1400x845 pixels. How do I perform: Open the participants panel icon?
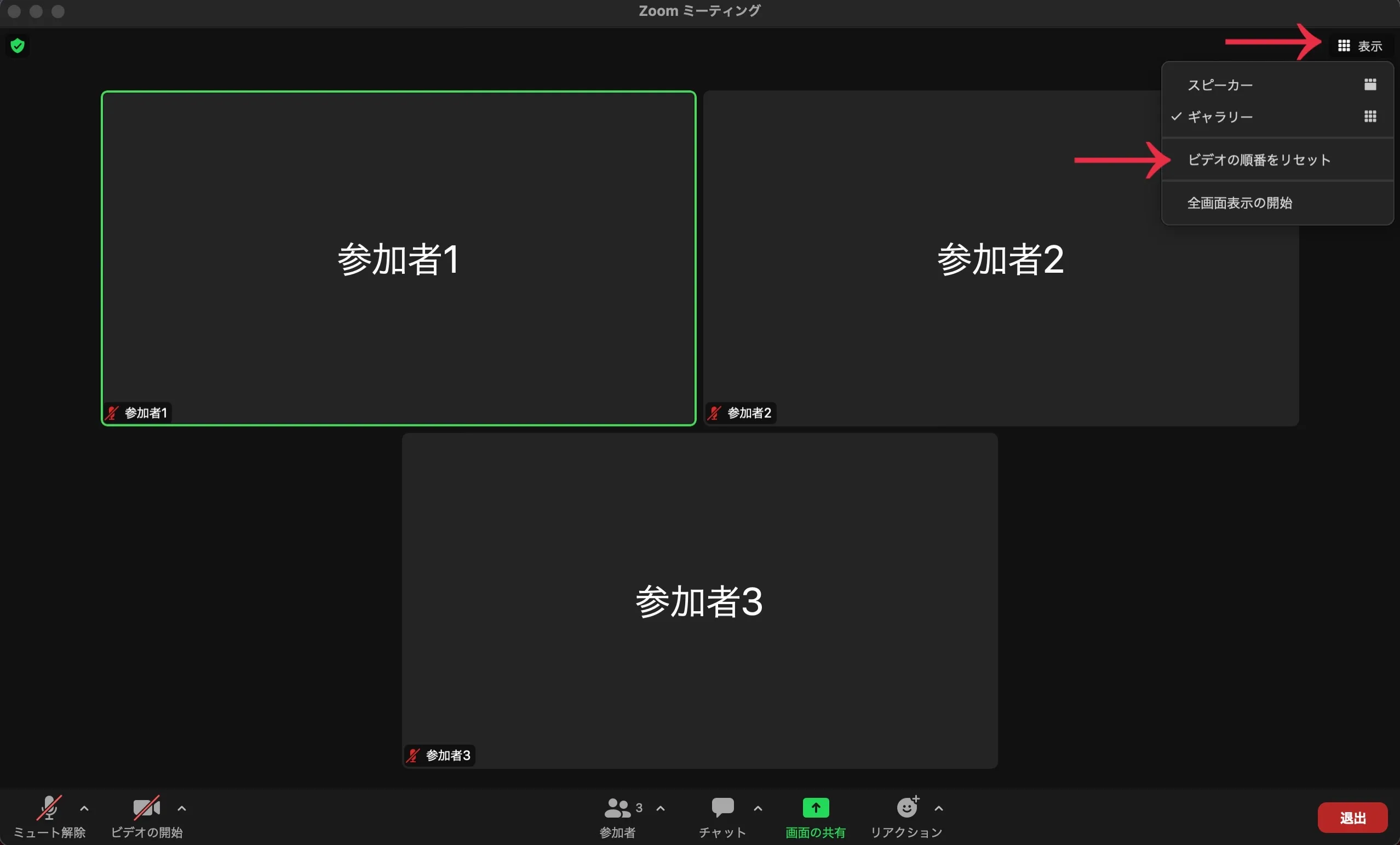point(617,808)
